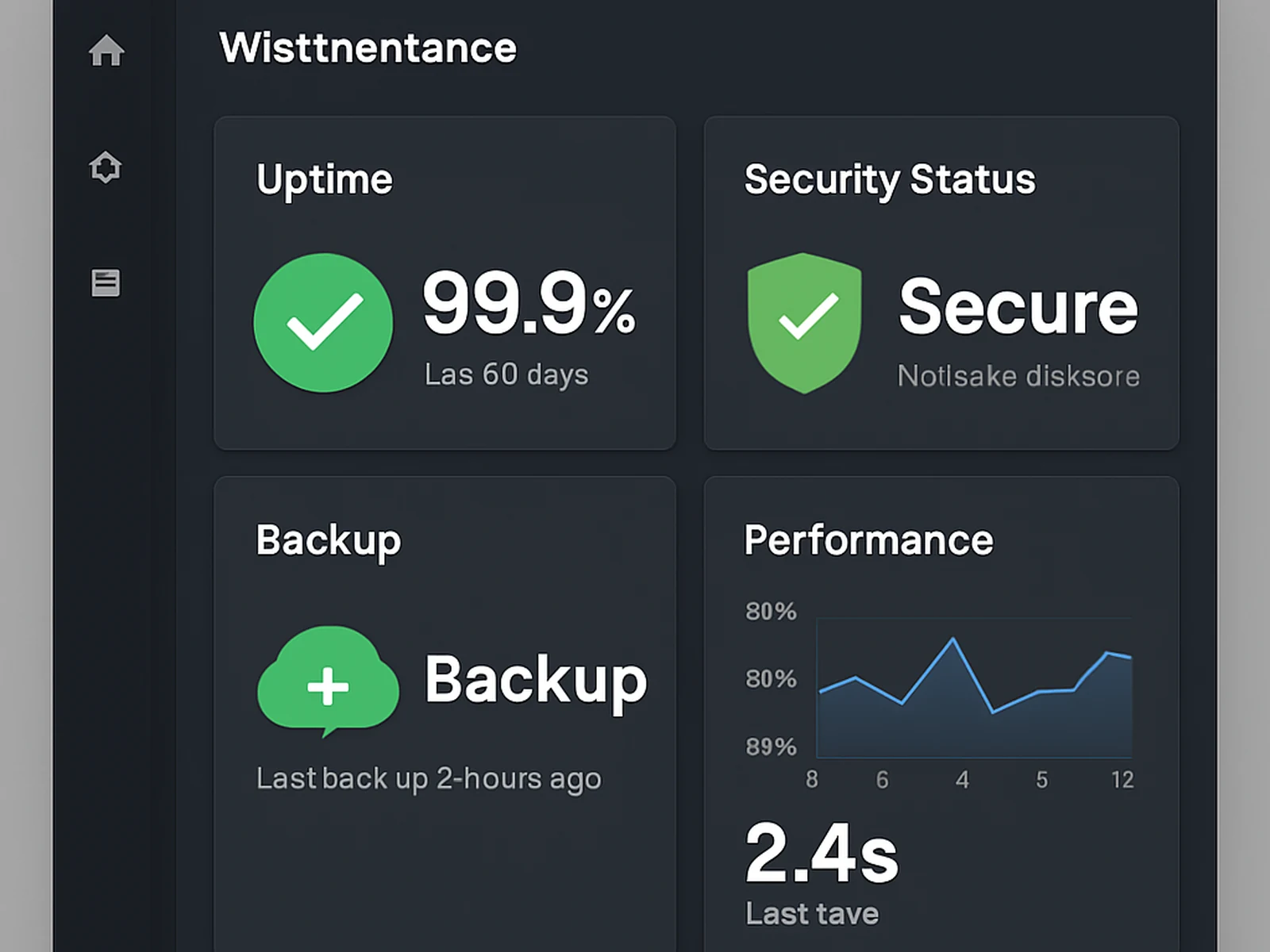Screen dimensions: 1270x952
Task: Click the 'Las 60 days' uptime subtitle
Action: pyautogui.click(x=506, y=374)
